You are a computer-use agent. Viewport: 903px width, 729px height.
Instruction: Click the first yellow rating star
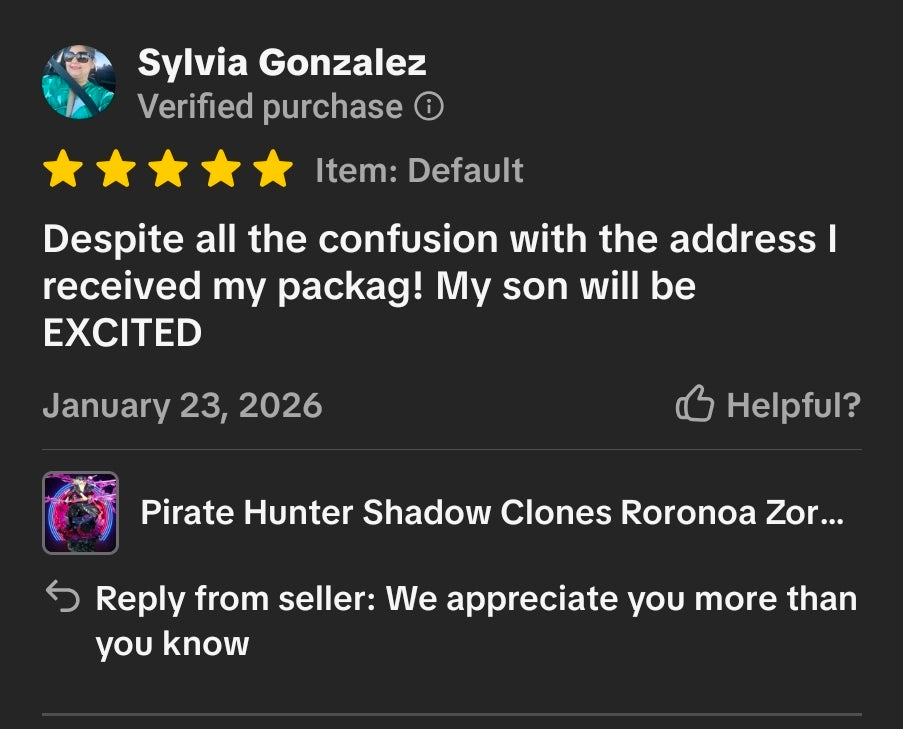pyautogui.click(x=63, y=169)
